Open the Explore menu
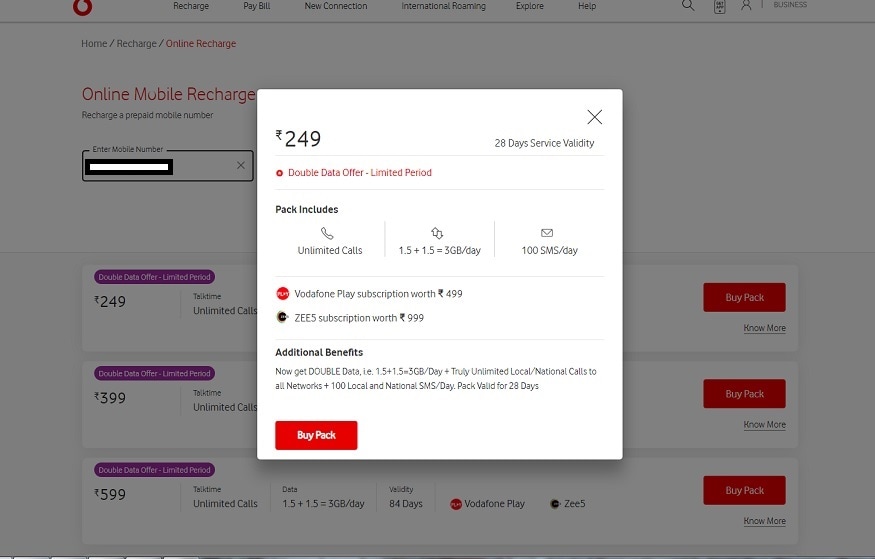Screen dimensions: 875x559 (x=530, y=6)
